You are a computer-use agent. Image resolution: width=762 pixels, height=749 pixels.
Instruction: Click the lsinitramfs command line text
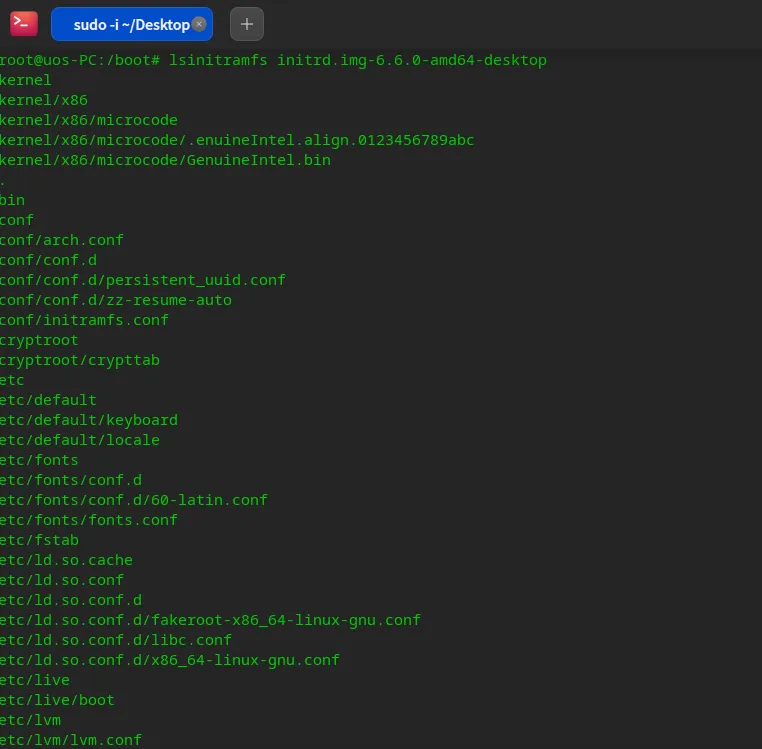point(358,60)
